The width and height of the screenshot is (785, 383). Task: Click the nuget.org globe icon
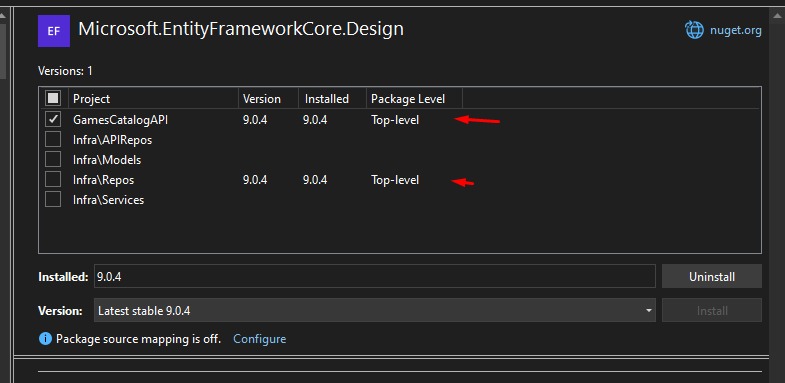pyautogui.click(x=694, y=30)
